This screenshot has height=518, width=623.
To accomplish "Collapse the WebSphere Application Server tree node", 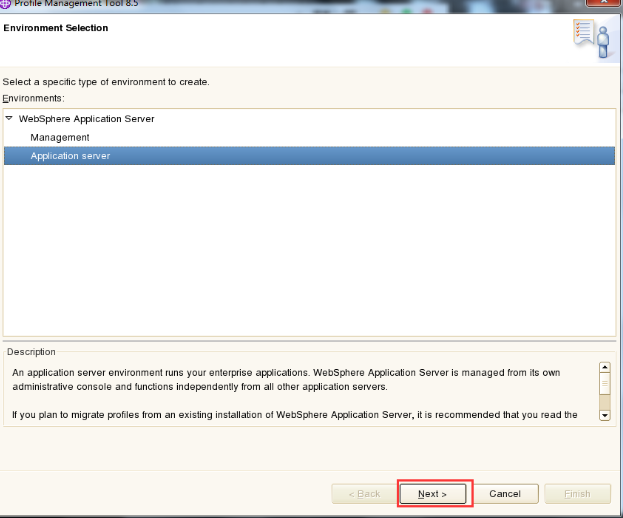I will (x=9, y=118).
